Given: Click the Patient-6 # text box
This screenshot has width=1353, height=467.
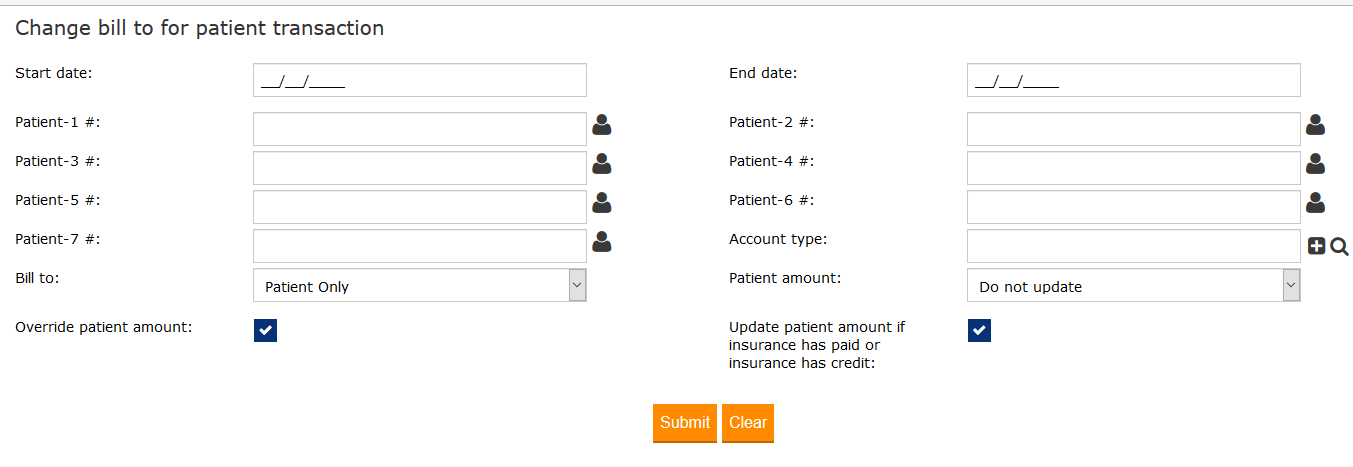Looking at the screenshot, I should [x=1133, y=207].
